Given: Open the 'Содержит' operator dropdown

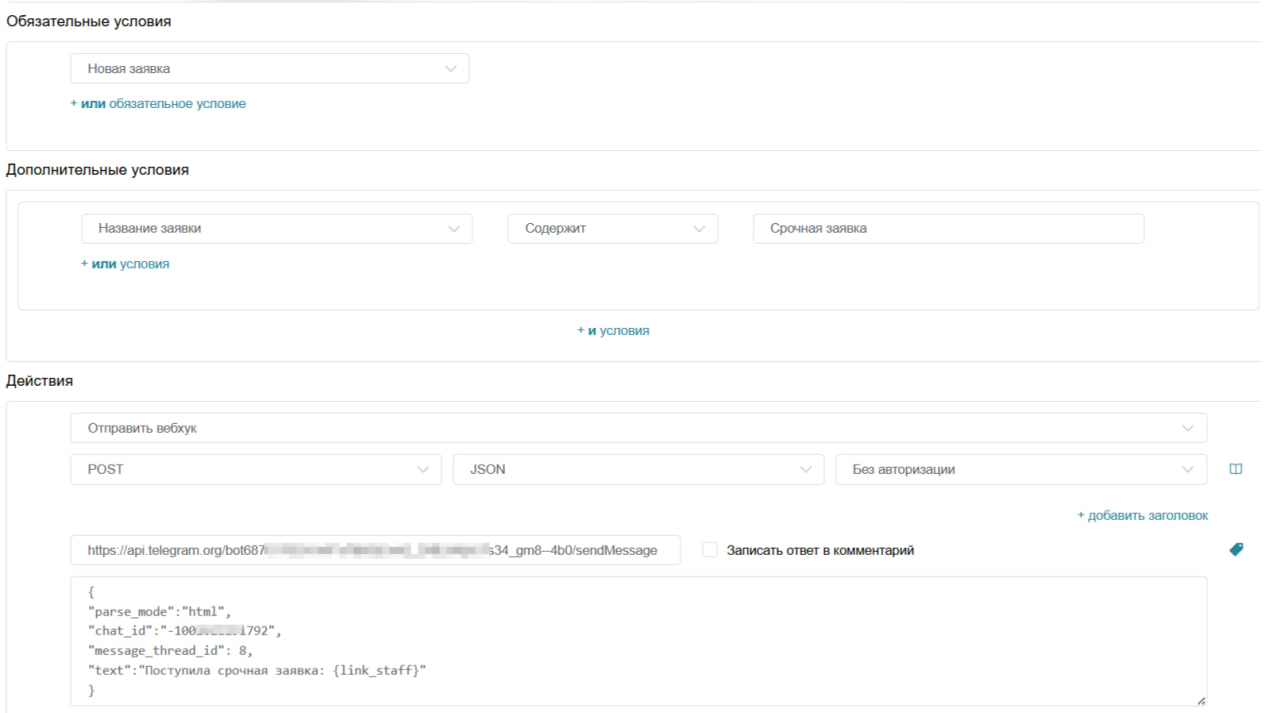Looking at the screenshot, I should pyautogui.click(x=612, y=228).
